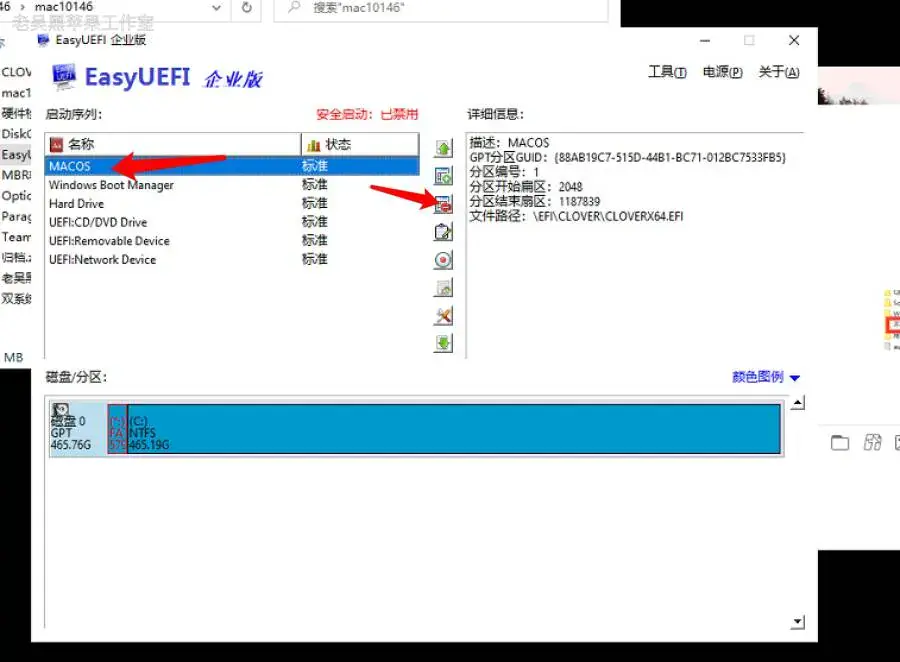Screen dimensions: 900x662
Task: Click the NTFS (C:) partition block
Action: tap(453, 429)
